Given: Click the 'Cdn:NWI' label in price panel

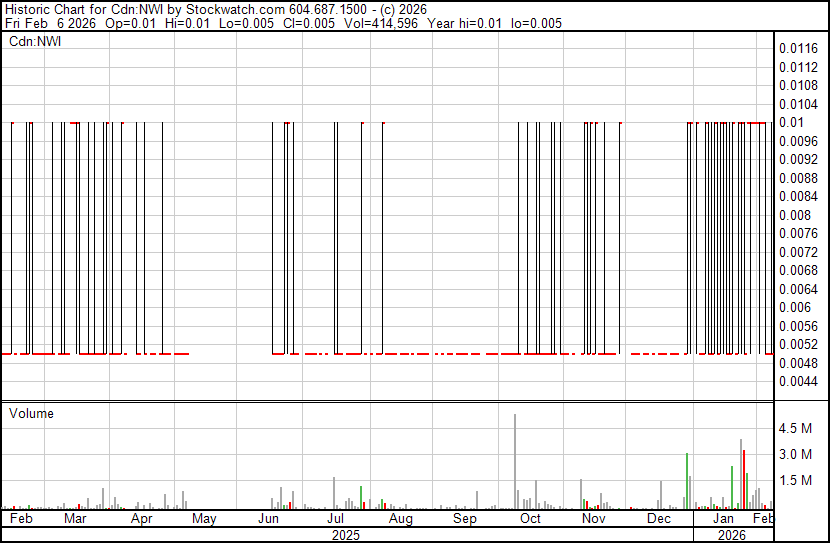Looking at the screenshot, I should click(x=35, y=41).
